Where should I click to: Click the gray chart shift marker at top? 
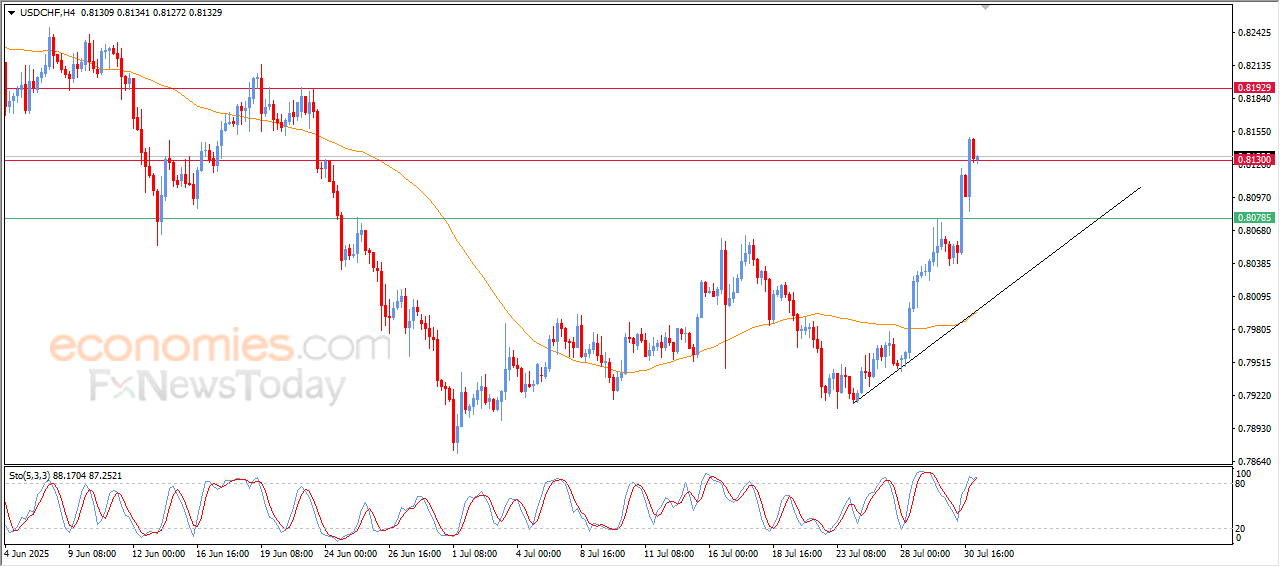tap(987, 7)
